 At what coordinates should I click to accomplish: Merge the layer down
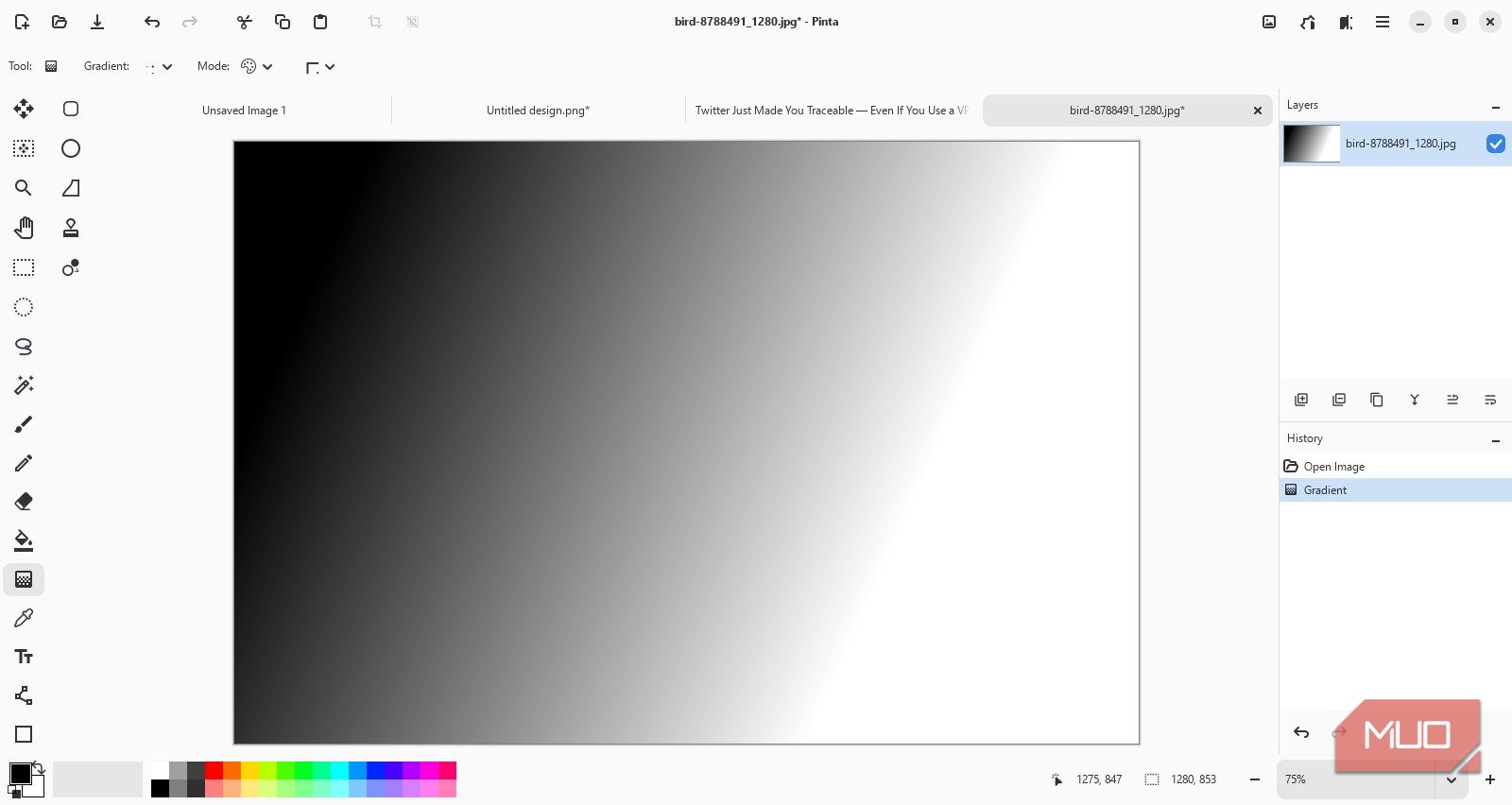point(1415,400)
